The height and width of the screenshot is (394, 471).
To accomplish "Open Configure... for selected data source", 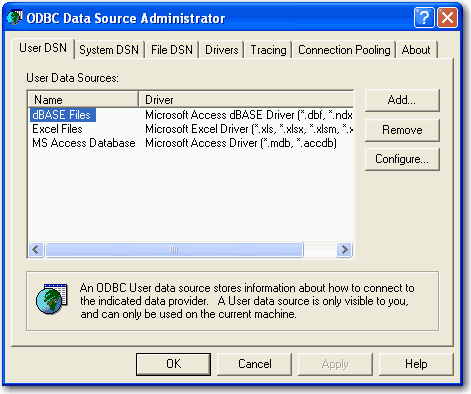I will (x=402, y=159).
